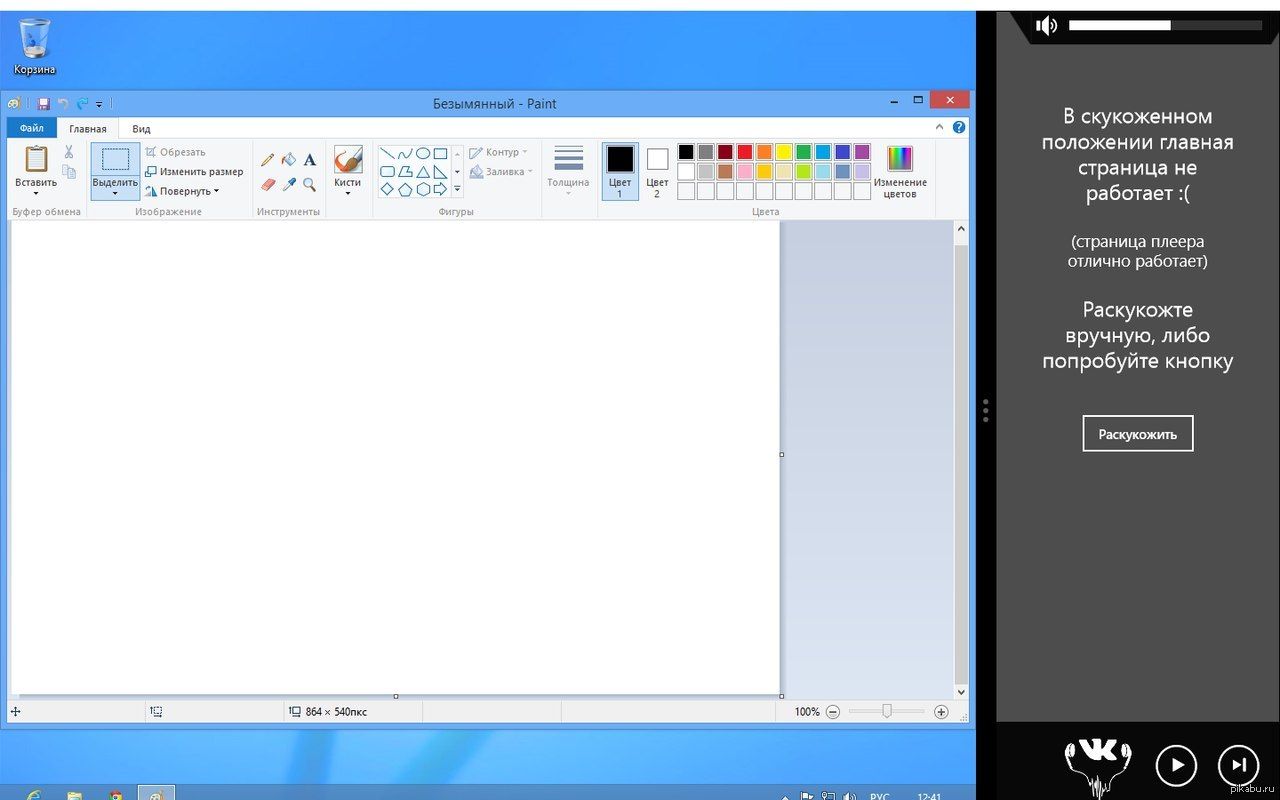Open the Fill dropdown for shapes

point(501,172)
